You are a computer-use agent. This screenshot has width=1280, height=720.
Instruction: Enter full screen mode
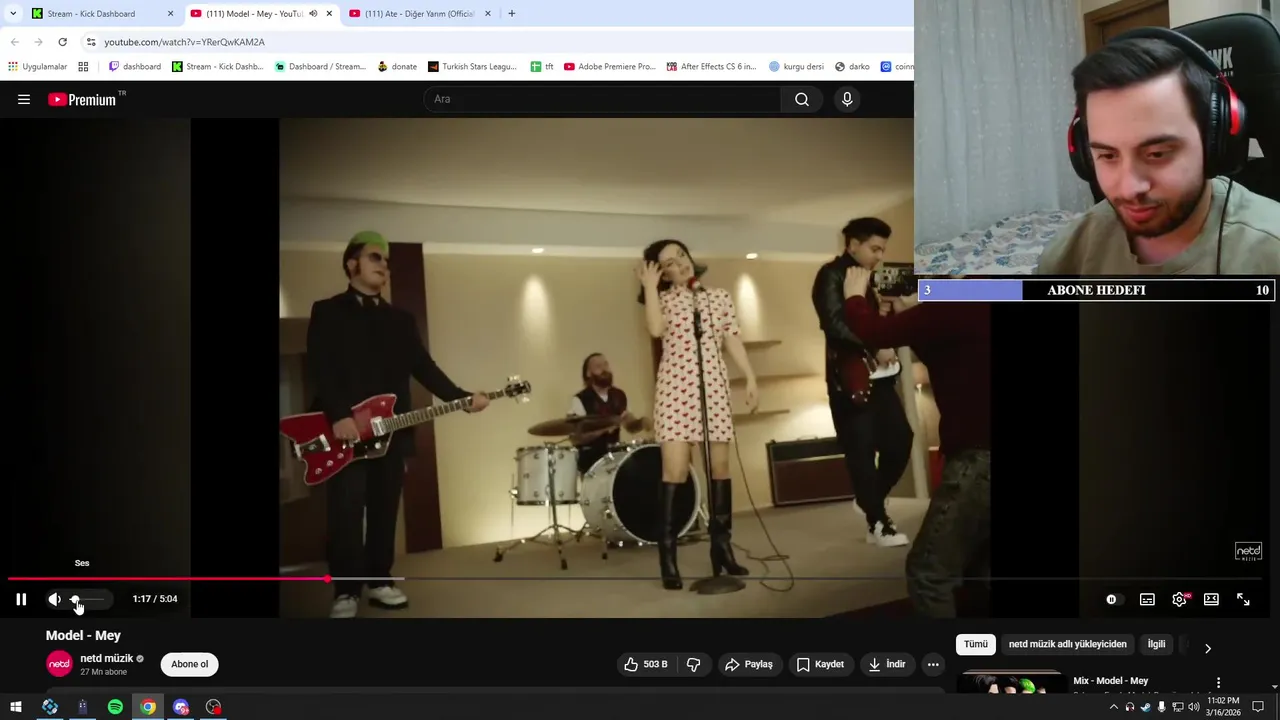click(1243, 599)
